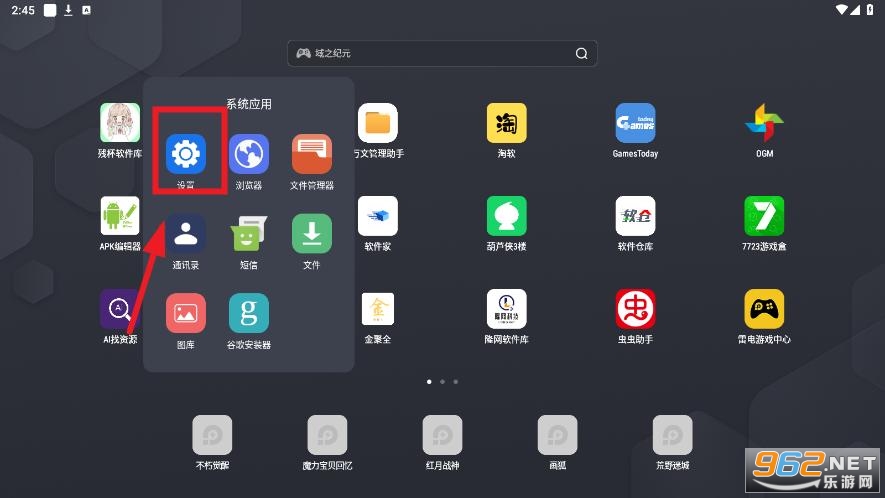
Task: Launch the yellow Taobao-style 淘软 app
Action: [x=506, y=123]
